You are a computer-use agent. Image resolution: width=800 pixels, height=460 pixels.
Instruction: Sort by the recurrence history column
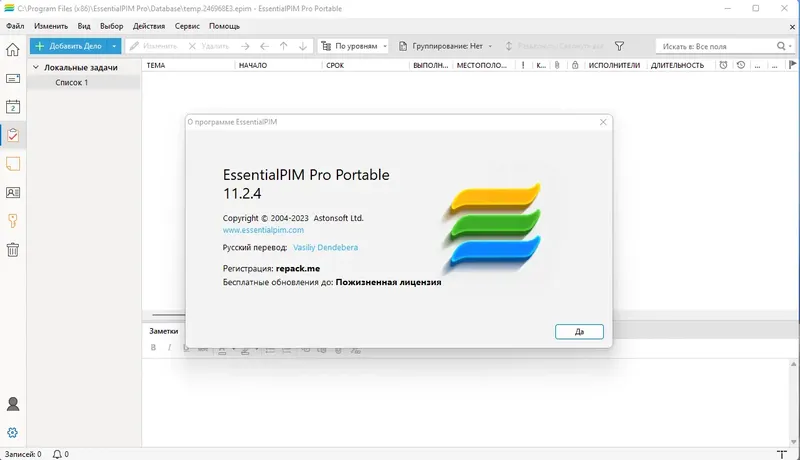click(741, 65)
